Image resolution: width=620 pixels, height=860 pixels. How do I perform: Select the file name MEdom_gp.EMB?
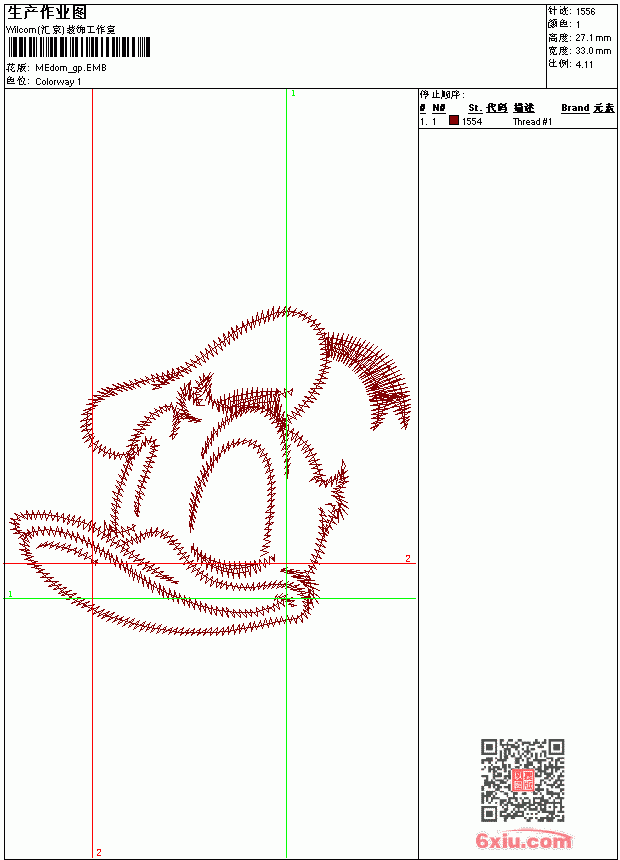point(71,68)
